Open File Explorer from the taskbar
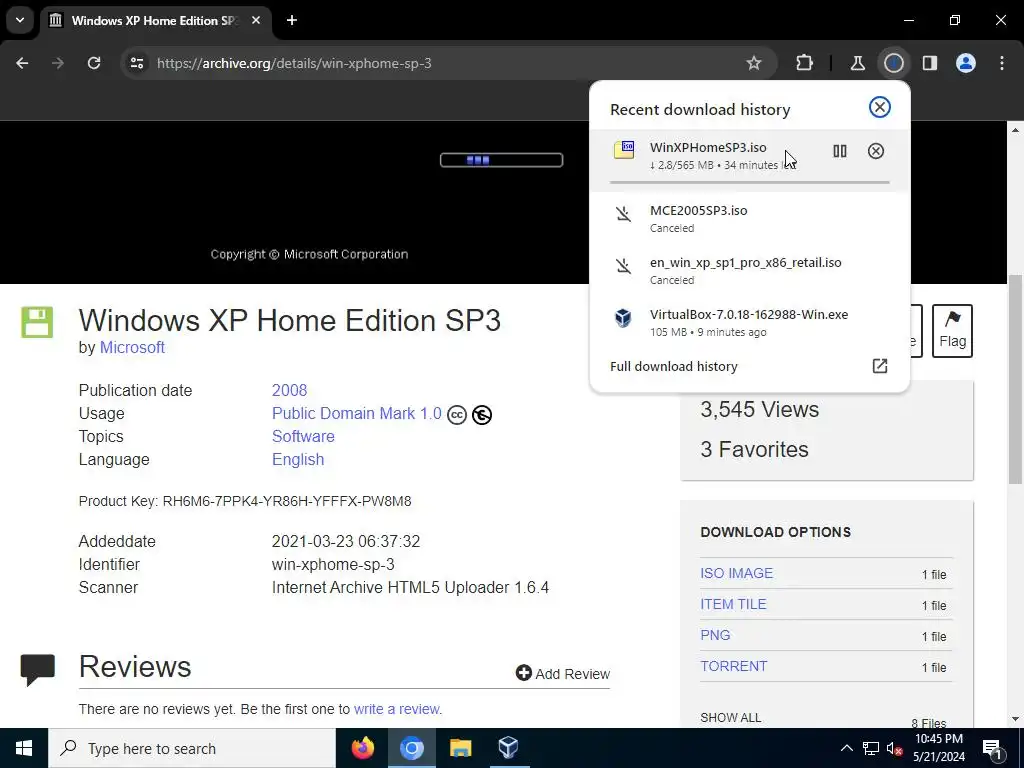Screen dimensions: 1024x768 (x=460, y=748)
